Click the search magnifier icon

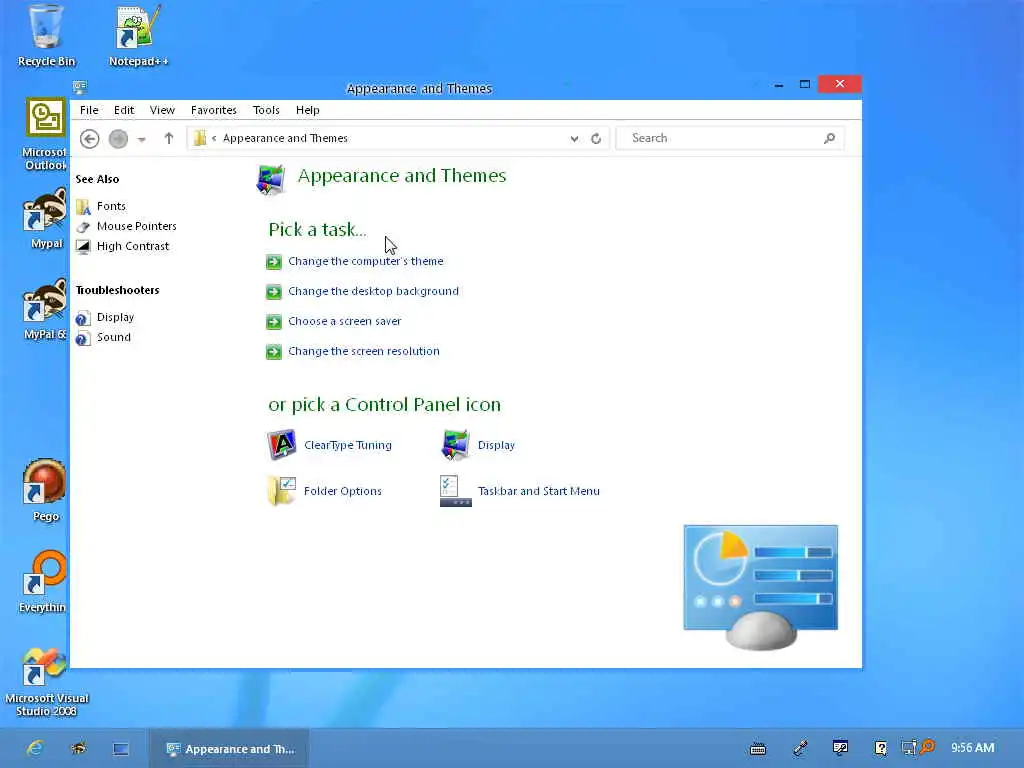click(829, 138)
